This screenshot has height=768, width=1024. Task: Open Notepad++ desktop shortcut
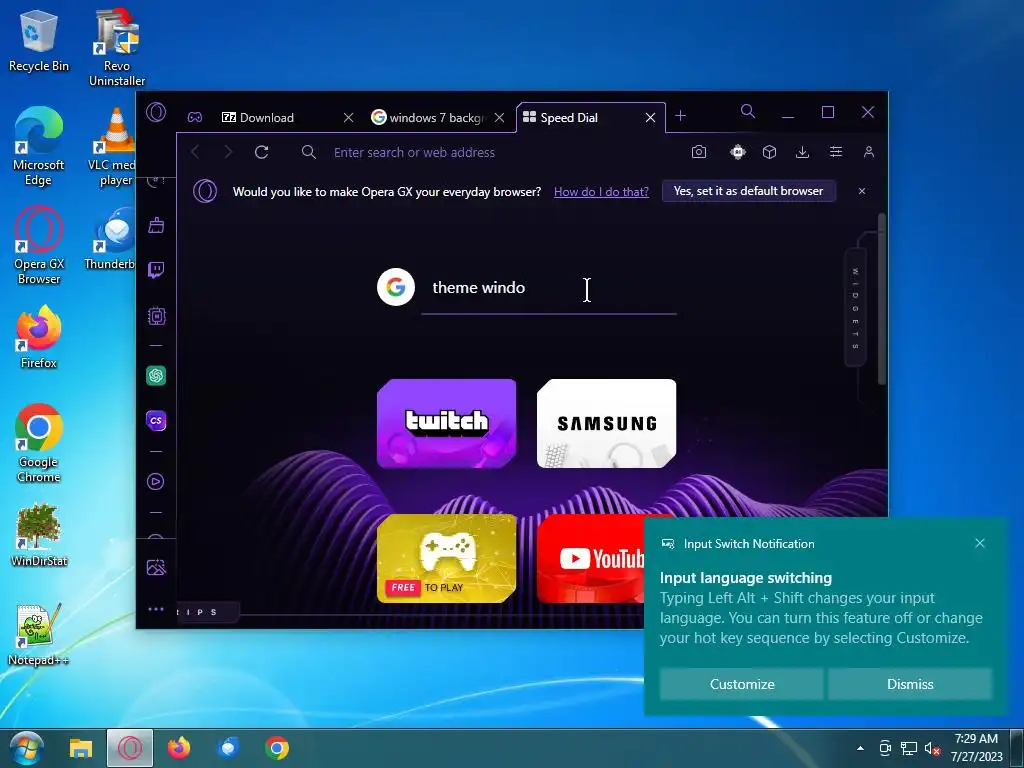[38, 635]
